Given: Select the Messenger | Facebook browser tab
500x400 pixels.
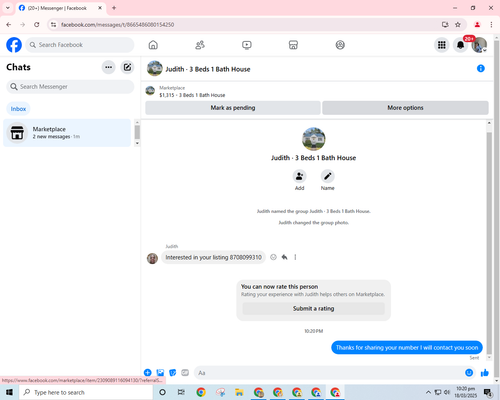Looking at the screenshot, I should coord(61,8).
